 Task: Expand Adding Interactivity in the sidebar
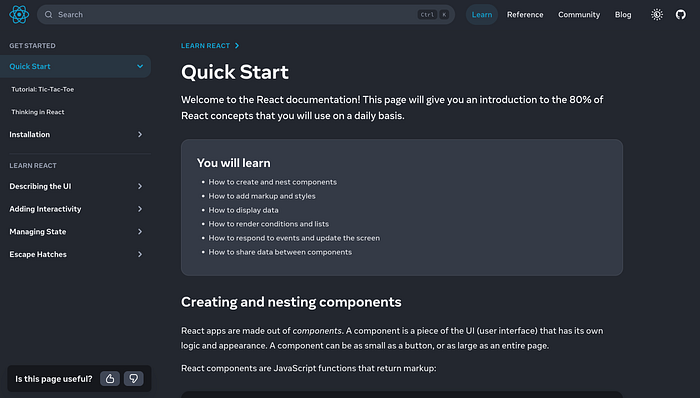[75, 209]
